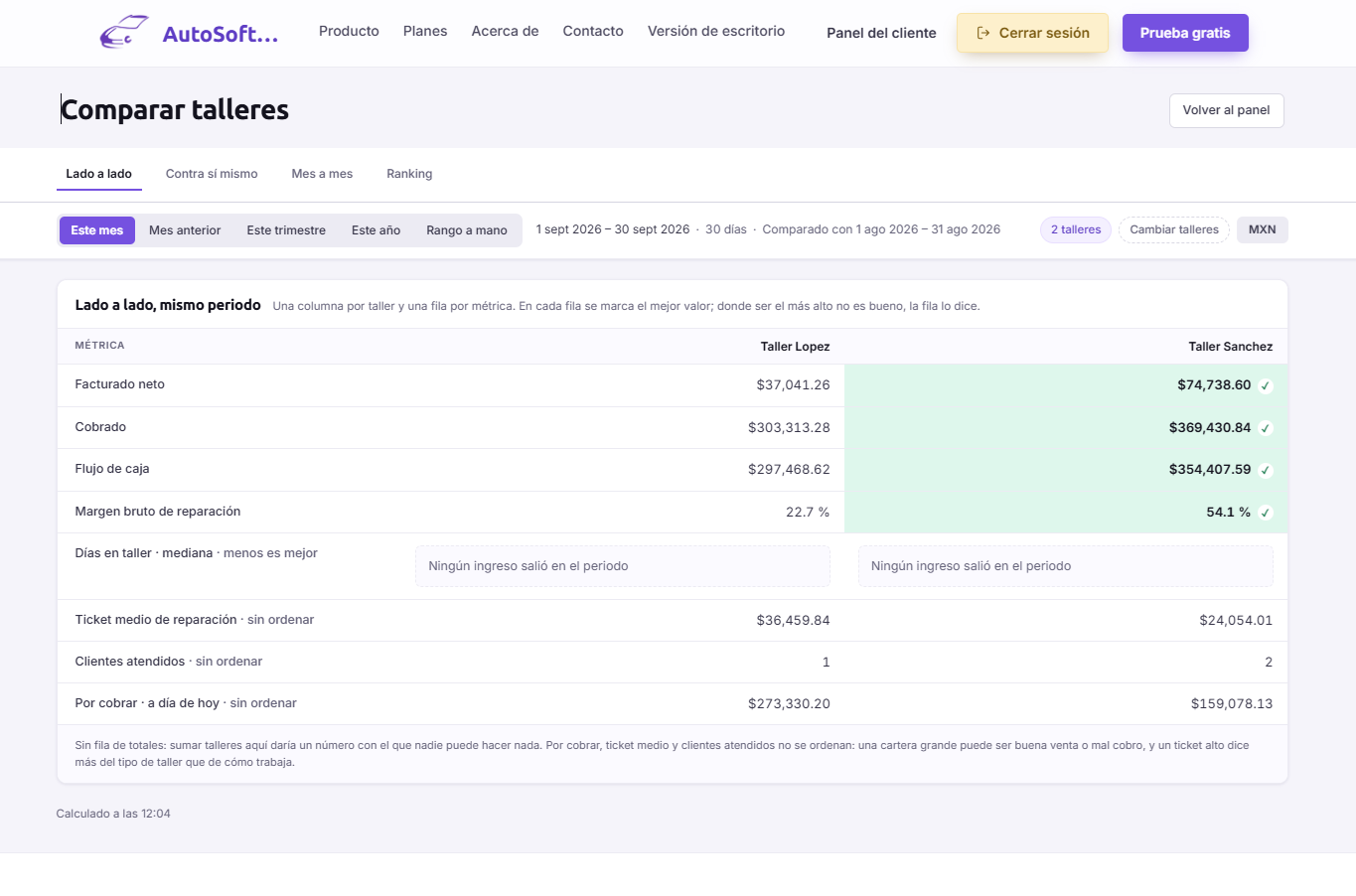Viewport: 1356px width, 896px height.
Task: Click Margen bruto de reparación label
Action: tap(158, 512)
